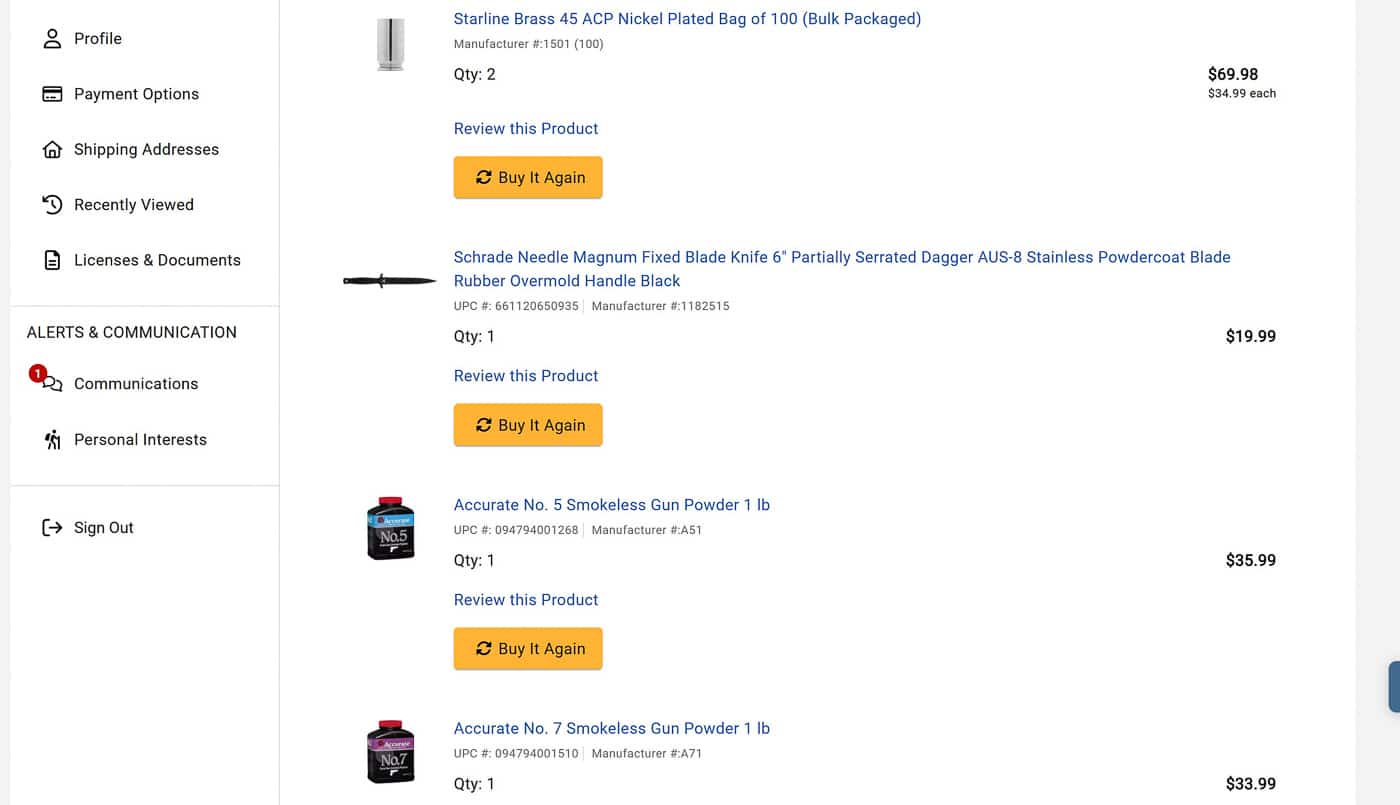Click the Sign Out arrow icon

coord(51,527)
